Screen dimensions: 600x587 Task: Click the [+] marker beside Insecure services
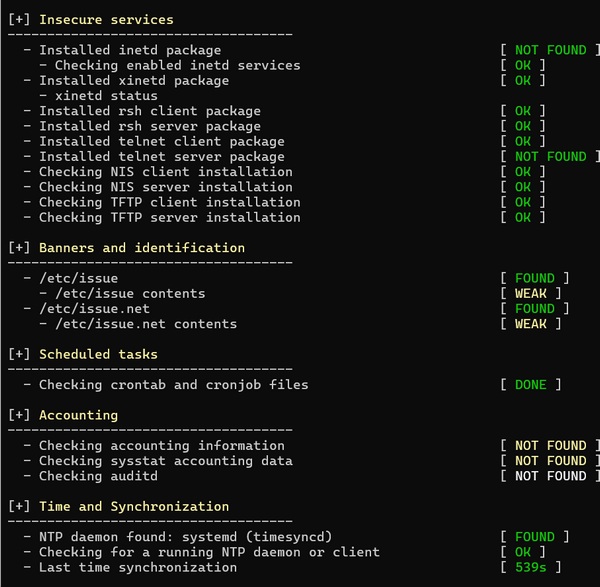click(x=19, y=19)
